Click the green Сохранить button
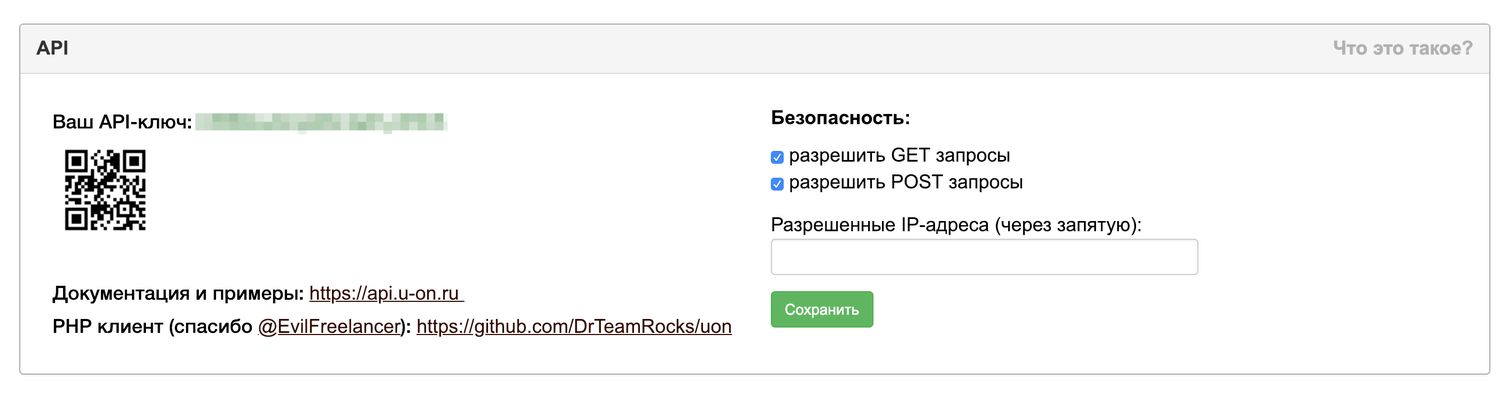This screenshot has height=395, width=1500. [822, 309]
